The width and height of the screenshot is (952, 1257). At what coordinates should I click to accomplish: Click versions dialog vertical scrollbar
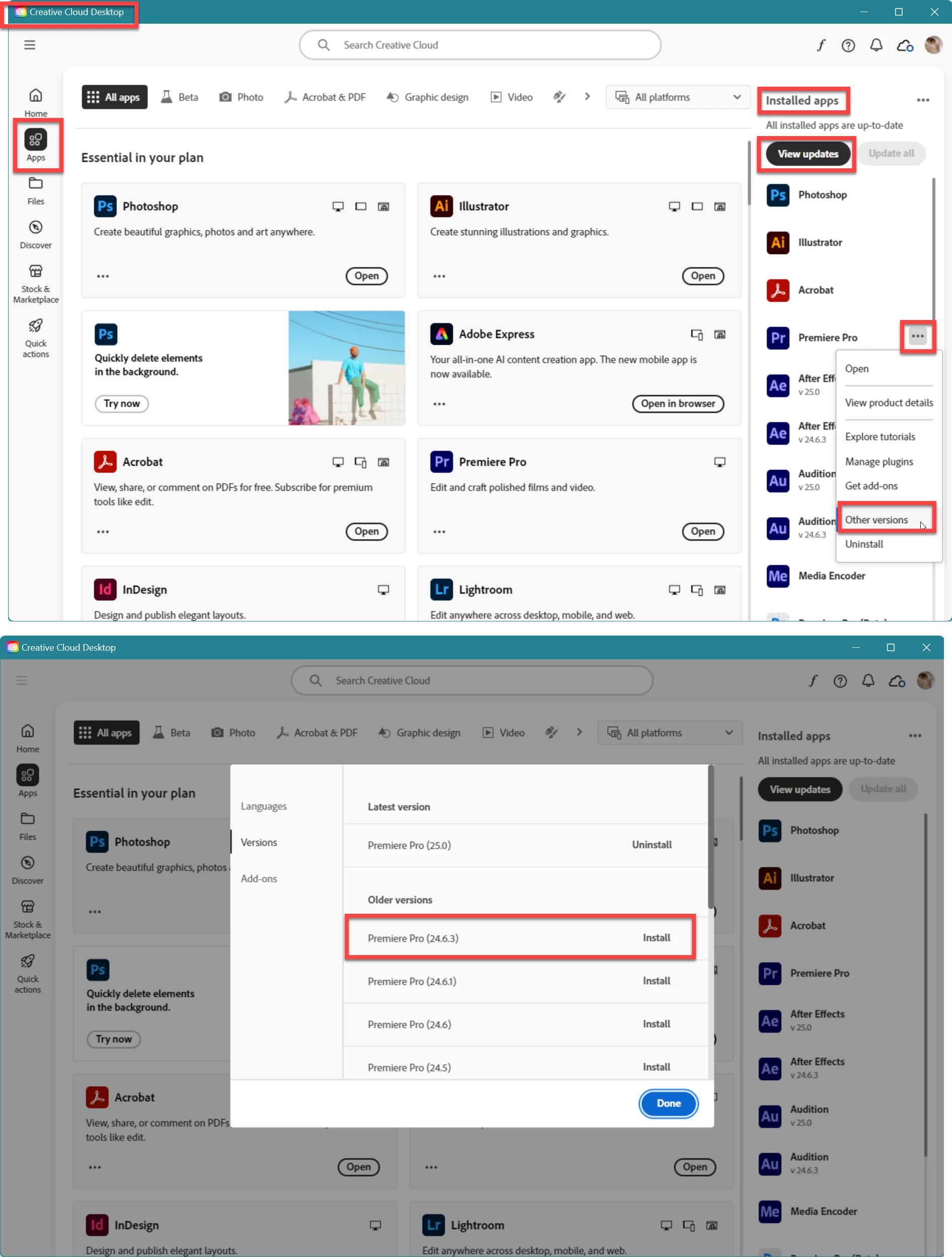tap(711, 838)
